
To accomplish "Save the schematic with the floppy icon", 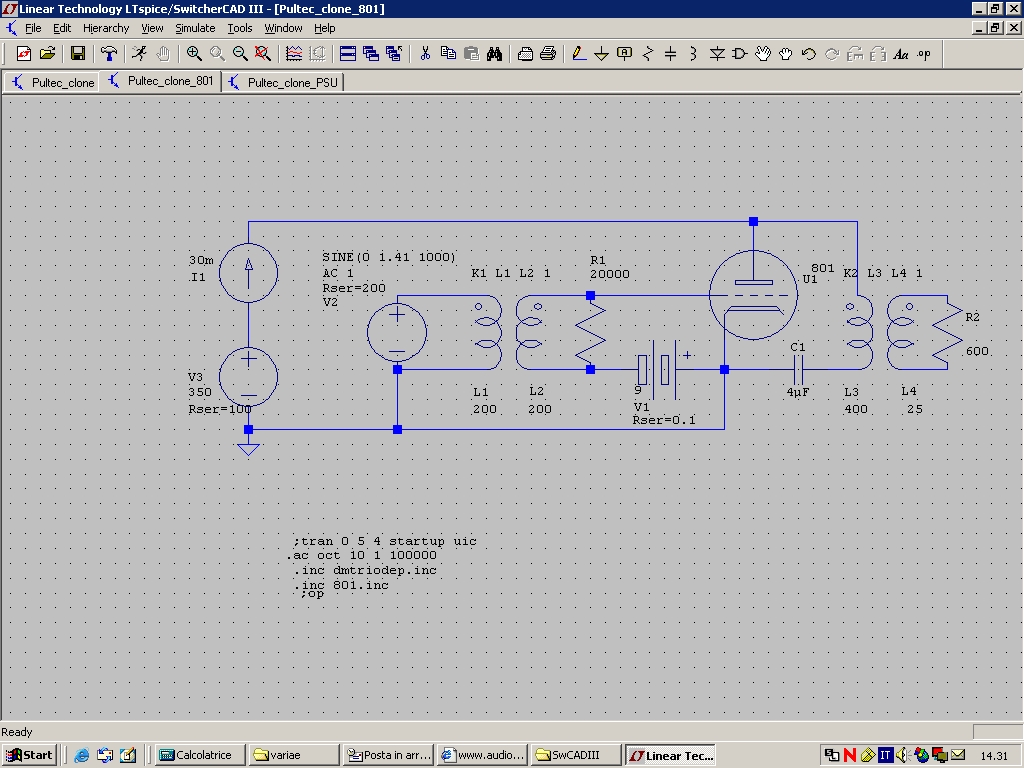I will click(x=78, y=54).
